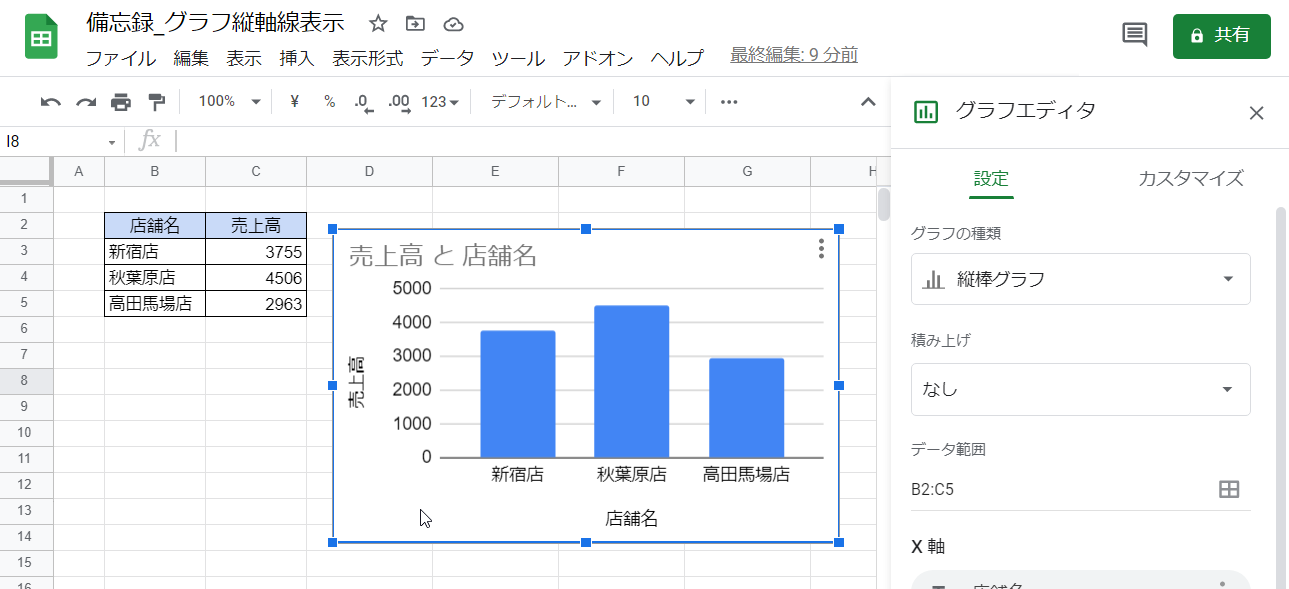Open the グラフの種類 dropdown

point(1080,279)
